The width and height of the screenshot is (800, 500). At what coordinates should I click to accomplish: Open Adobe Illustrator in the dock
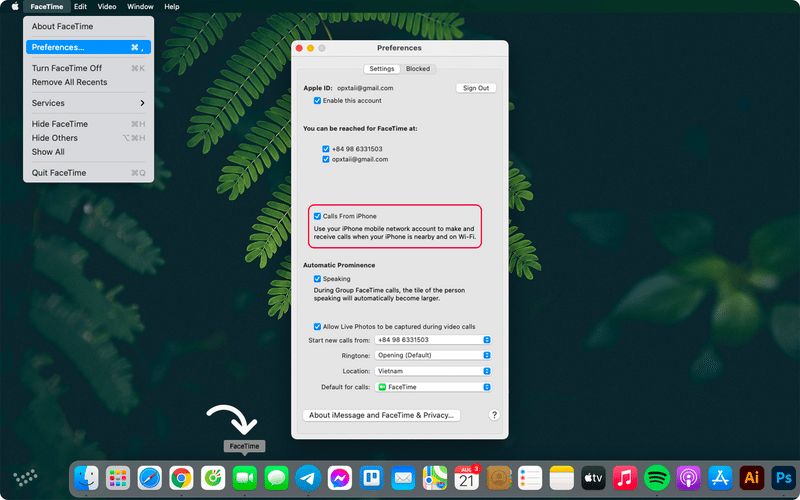pyautogui.click(x=752, y=478)
